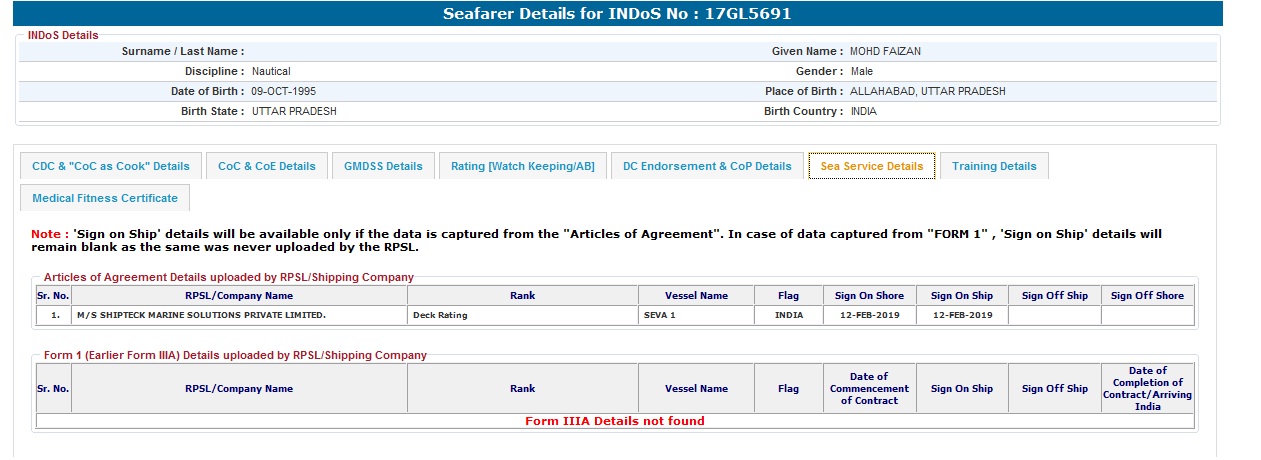Viewport: 1261px width, 460px height.
Task: Open the GMDSS Details tab
Action: coord(383,166)
